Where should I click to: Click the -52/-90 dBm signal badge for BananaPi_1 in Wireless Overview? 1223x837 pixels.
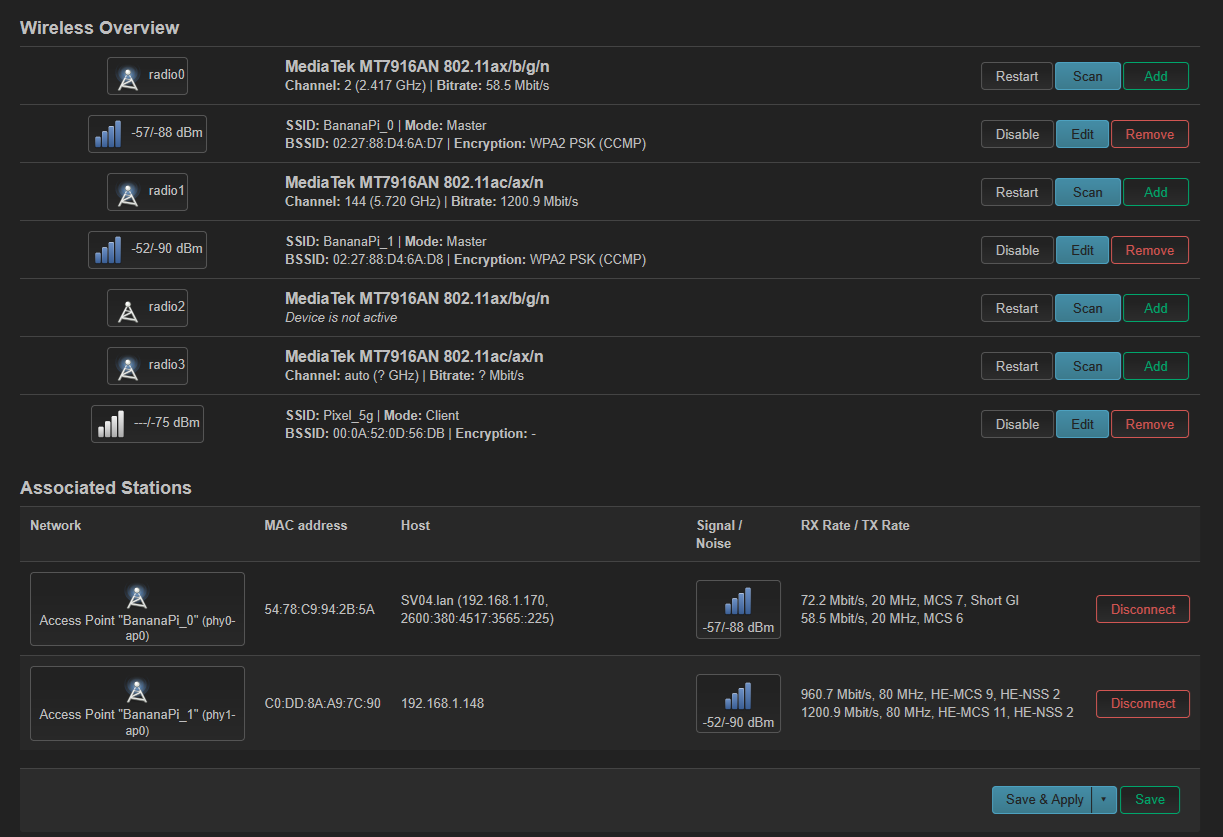point(147,250)
